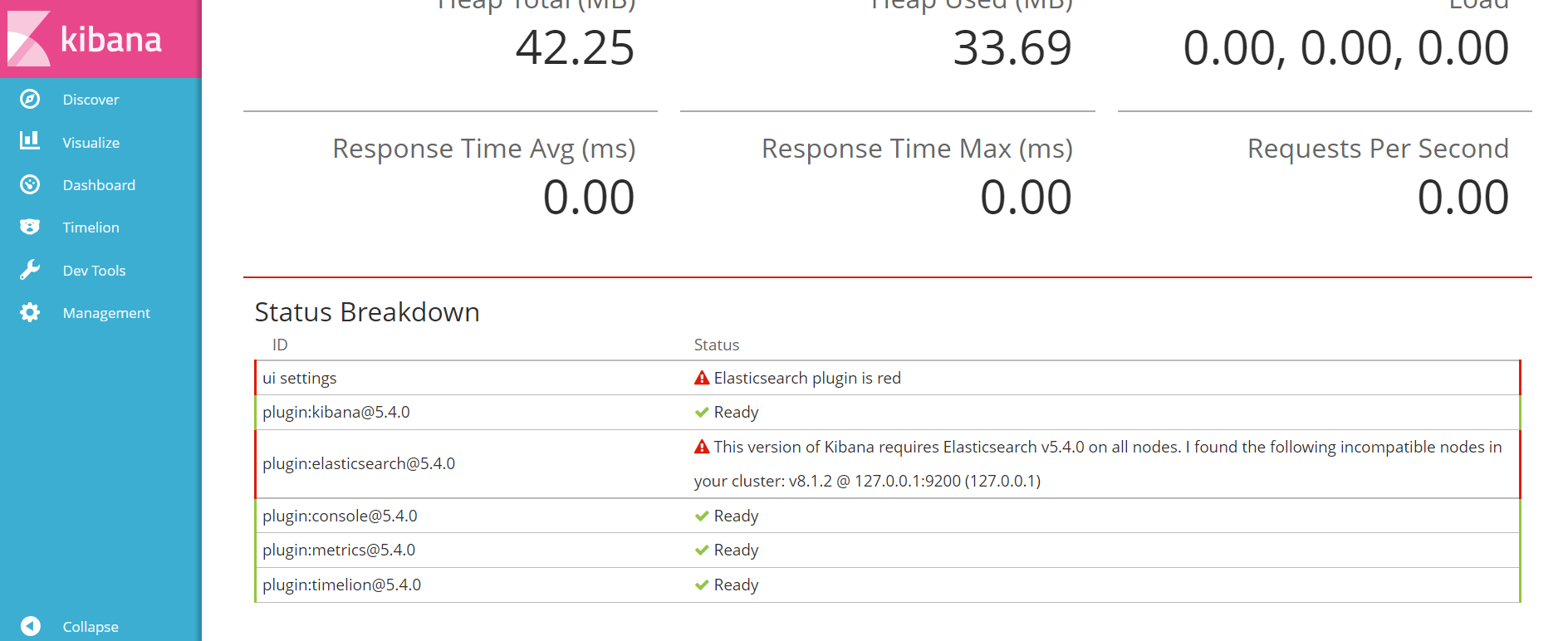This screenshot has height=641, width=1568.
Task: Click the Response Time Max (ms) label
Action: 918,149
